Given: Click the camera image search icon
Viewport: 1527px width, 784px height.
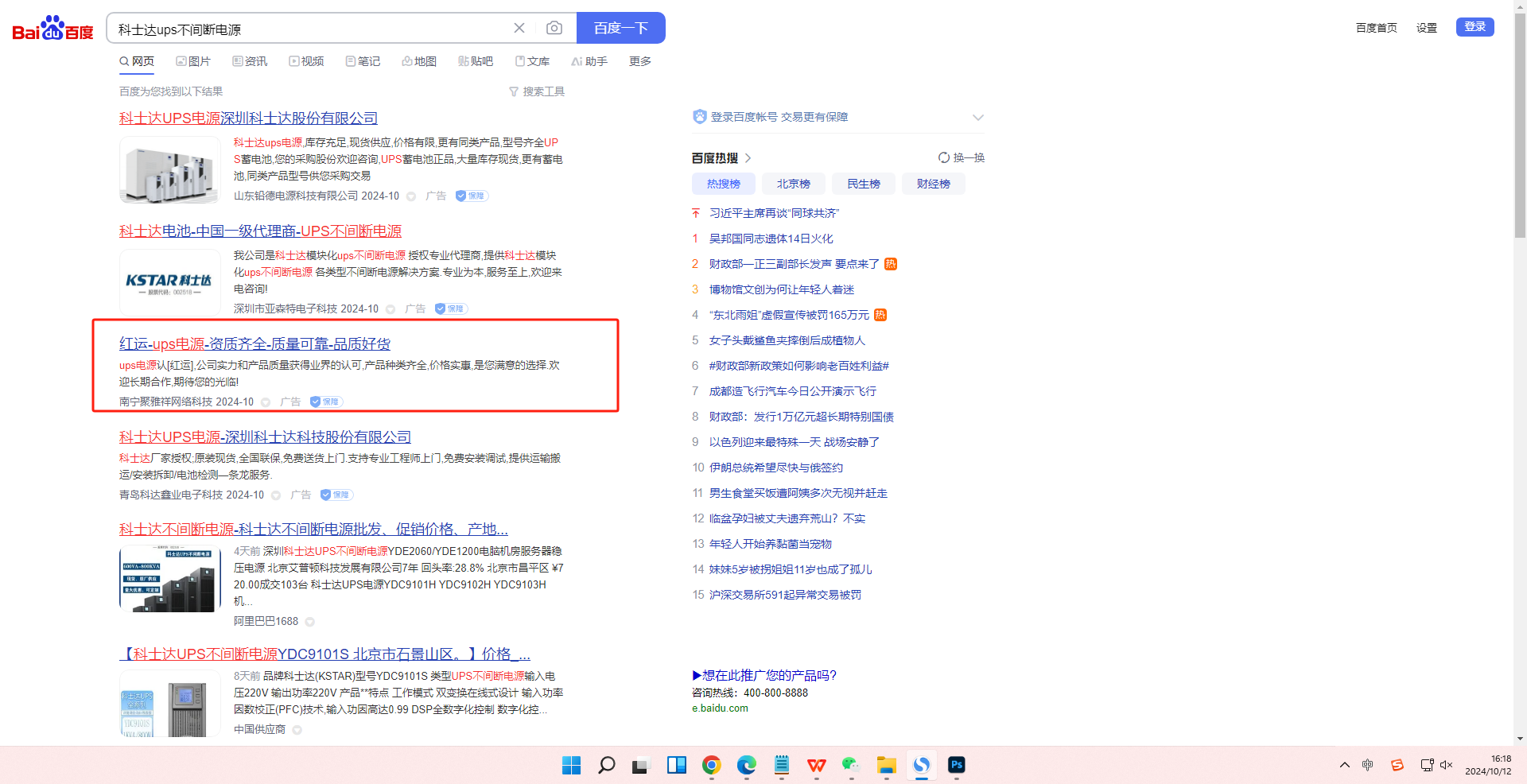Looking at the screenshot, I should tap(554, 29).
